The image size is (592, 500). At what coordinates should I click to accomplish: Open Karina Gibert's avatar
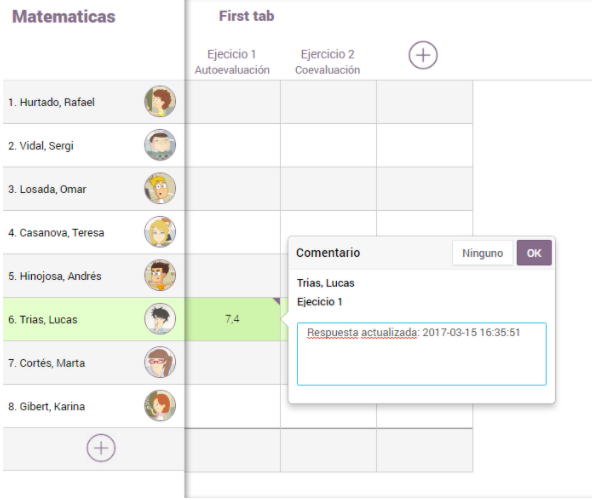(160, 406)
